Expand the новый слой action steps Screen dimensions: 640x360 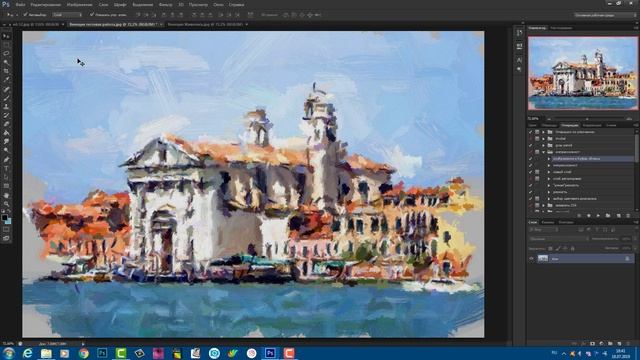(549, 172)
